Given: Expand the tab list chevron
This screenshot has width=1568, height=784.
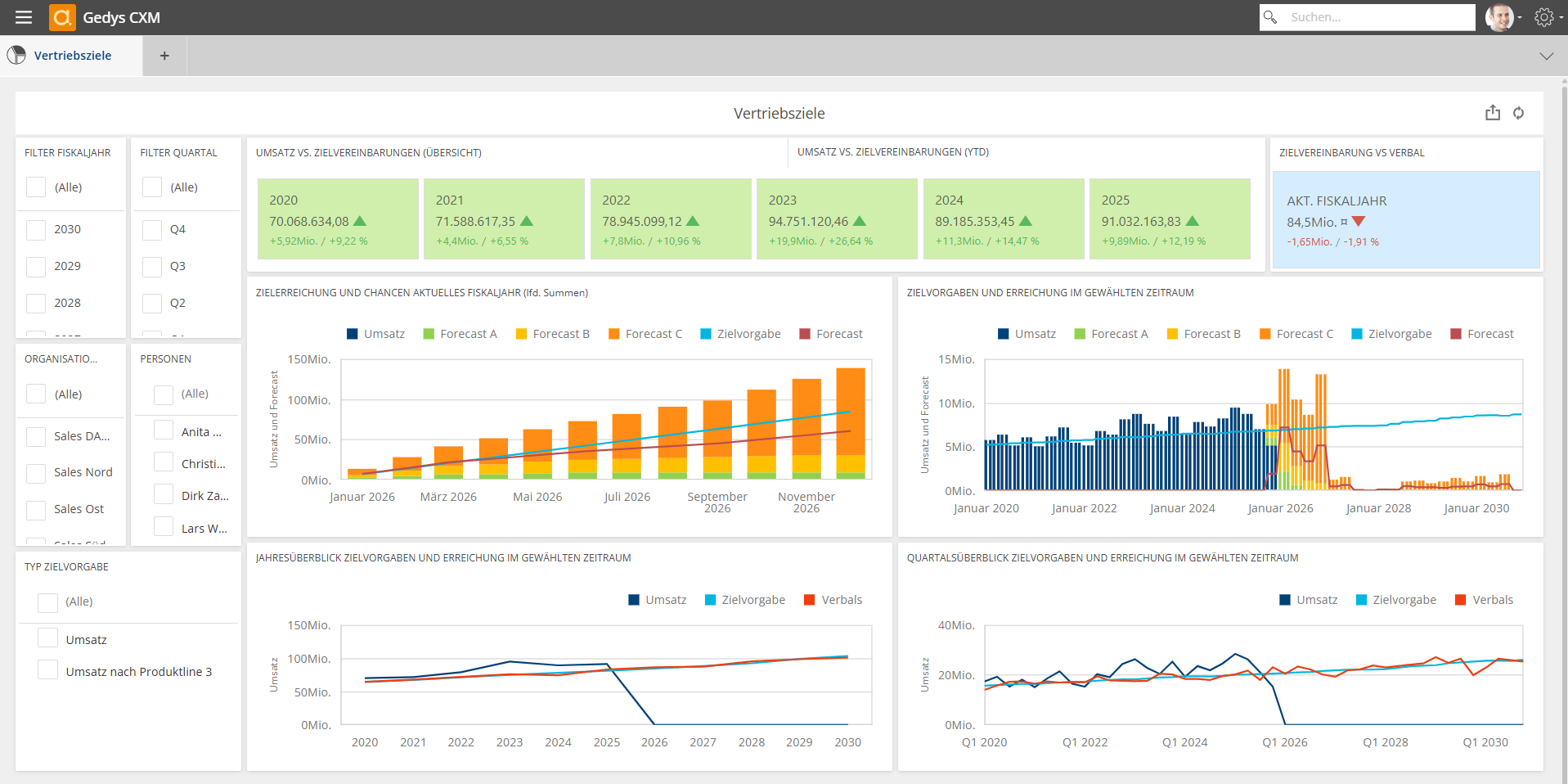Looking at the screenshot, I should 1546,56.
